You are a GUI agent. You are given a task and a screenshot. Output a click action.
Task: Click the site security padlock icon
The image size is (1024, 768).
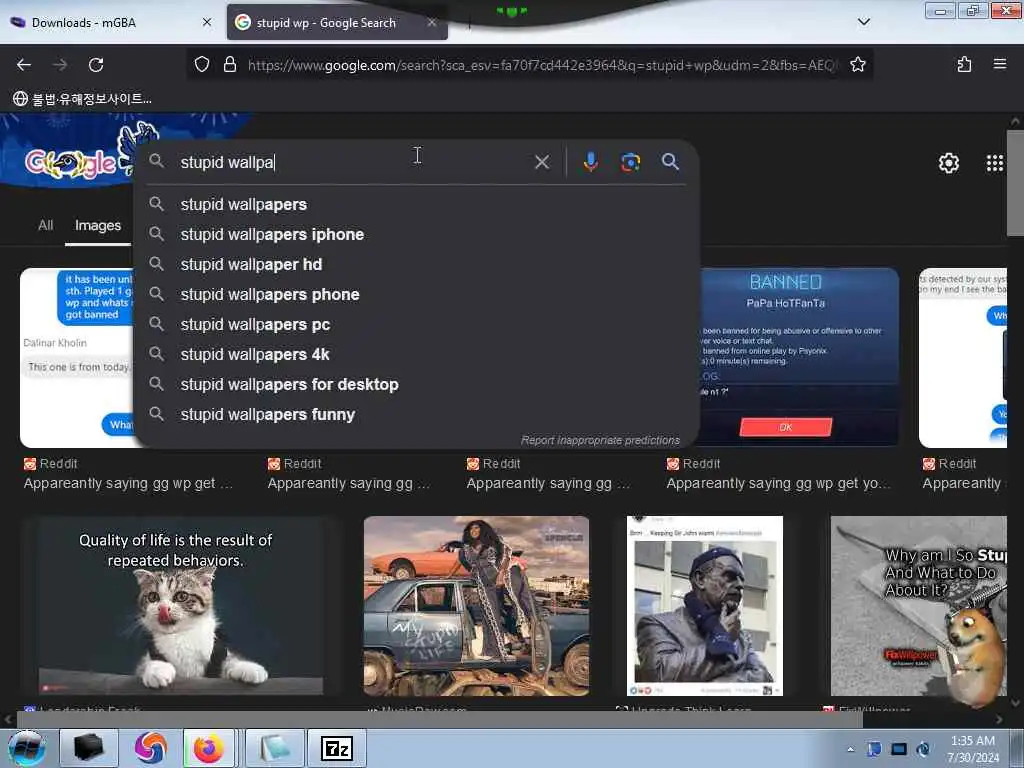pyautogui.click(x=229, y=65)
